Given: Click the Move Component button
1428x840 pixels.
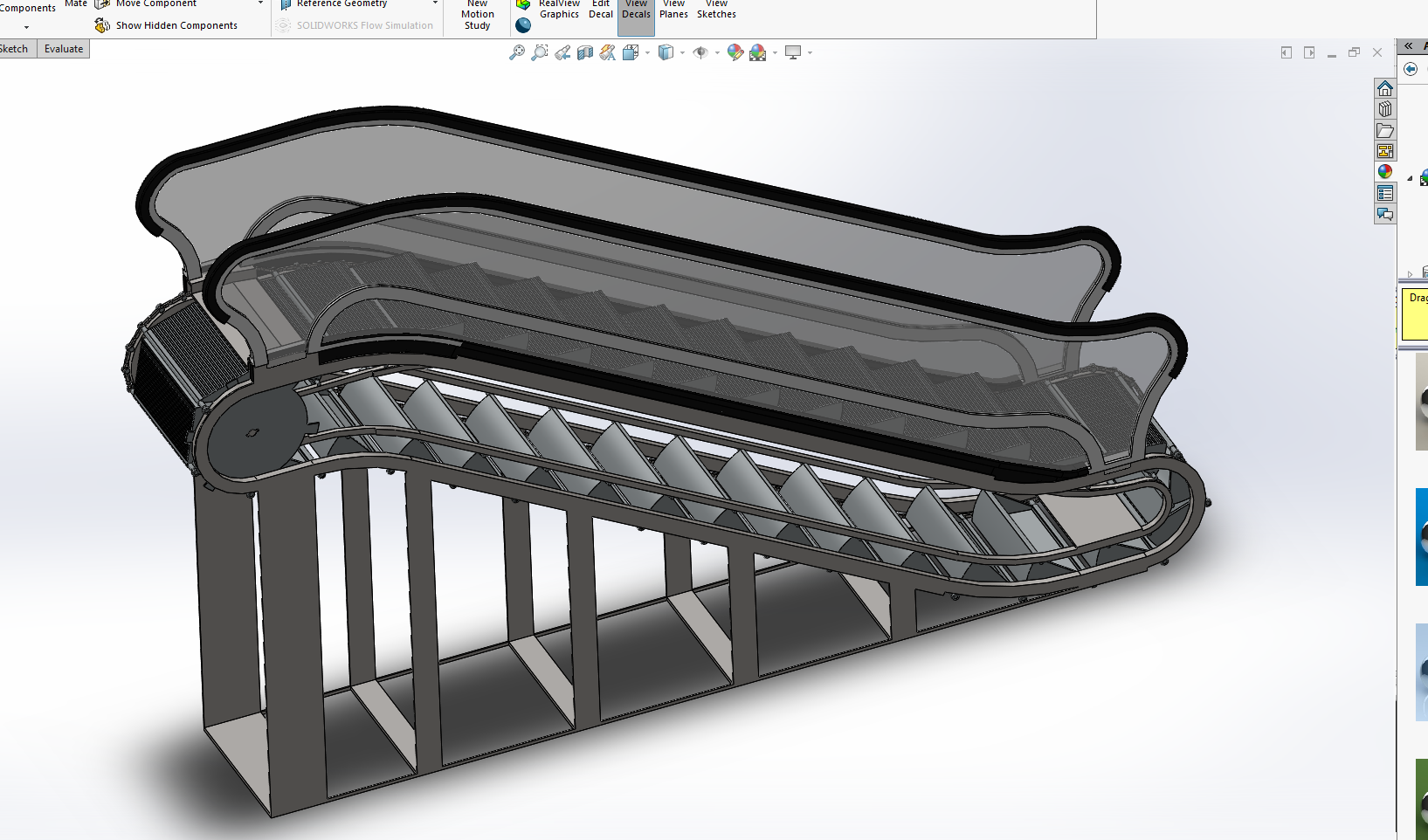Looking at the screenshot, I should 146,3.
